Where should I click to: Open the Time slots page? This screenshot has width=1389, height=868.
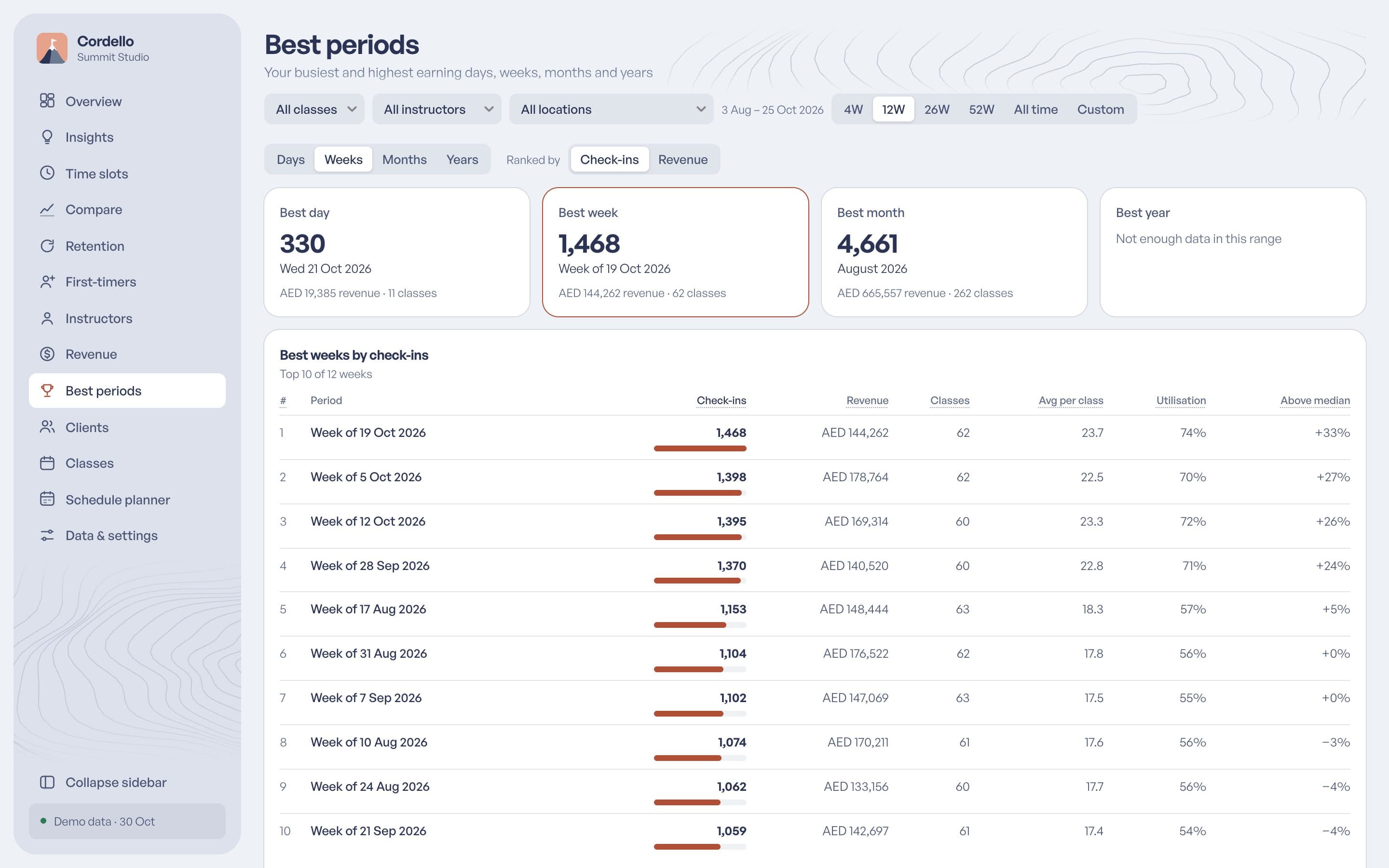(127, 174)
